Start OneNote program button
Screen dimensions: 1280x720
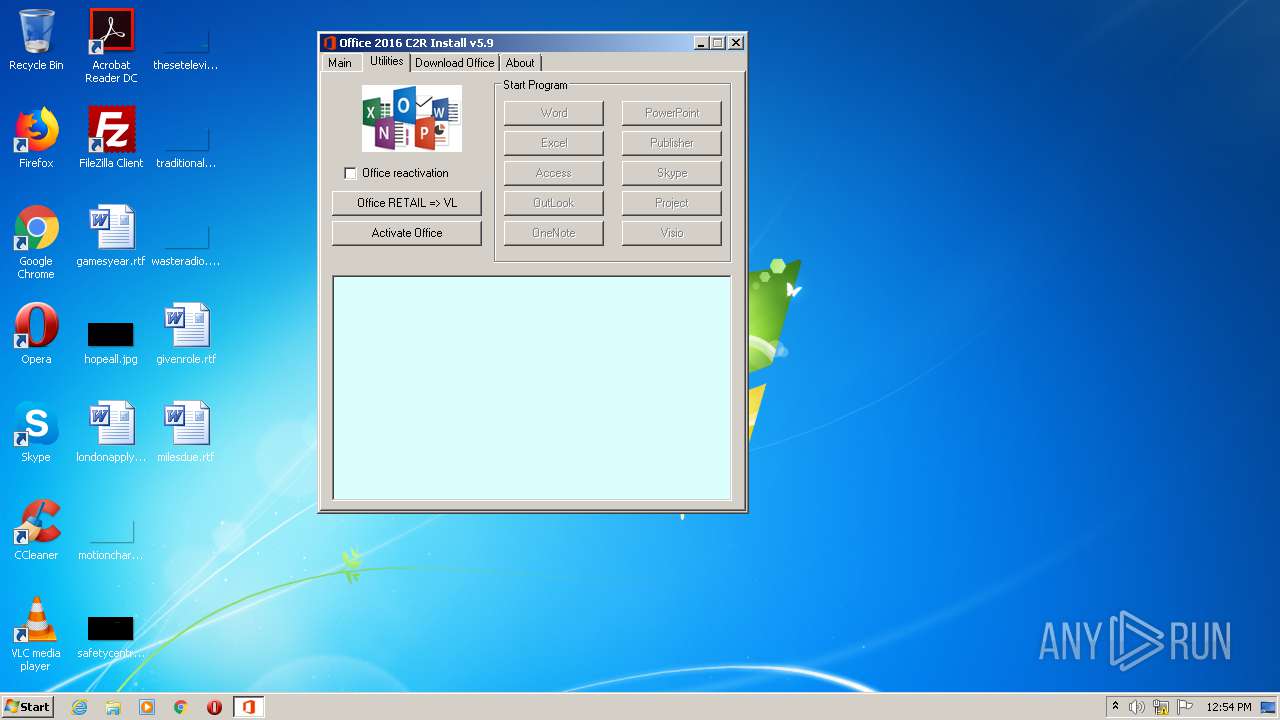(x=554, y=233)
